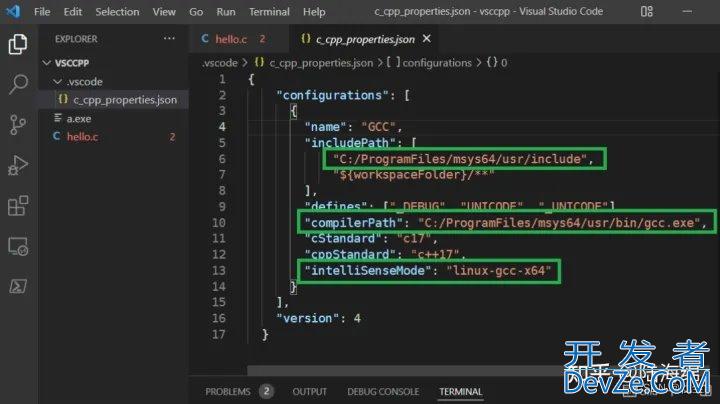Open the Extensions view
Viewport: 720px width, 404px height.
tap(18, 206)
